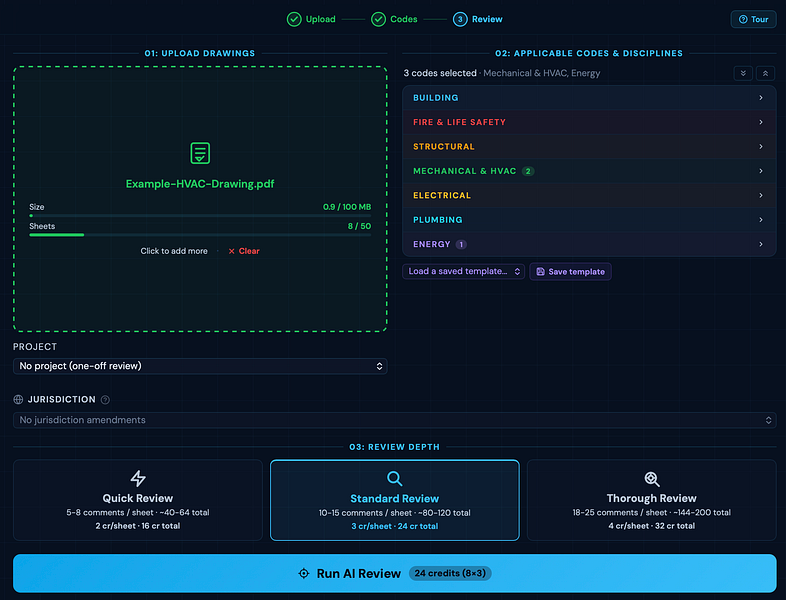Click the '24 credits (8×3)' badge
This screenshot has width=786, height=600.
click(x=450, y=573)
